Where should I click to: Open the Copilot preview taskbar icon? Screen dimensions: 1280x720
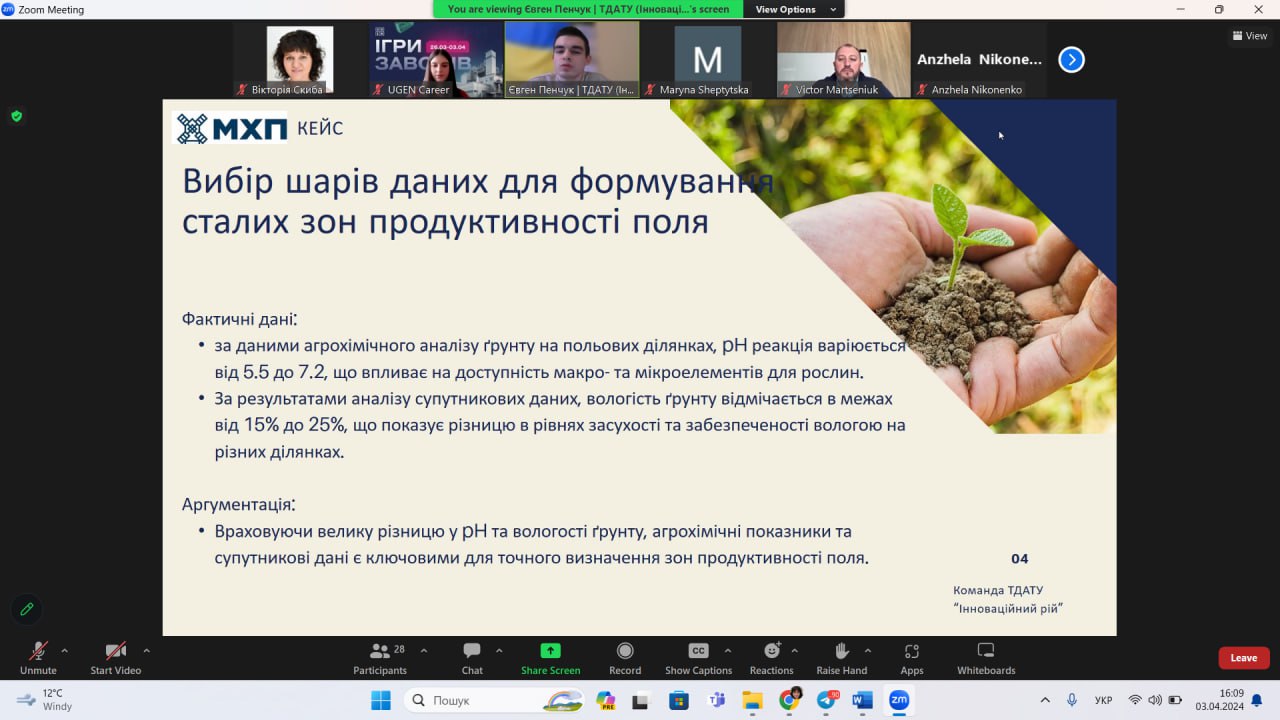[605, 700]
